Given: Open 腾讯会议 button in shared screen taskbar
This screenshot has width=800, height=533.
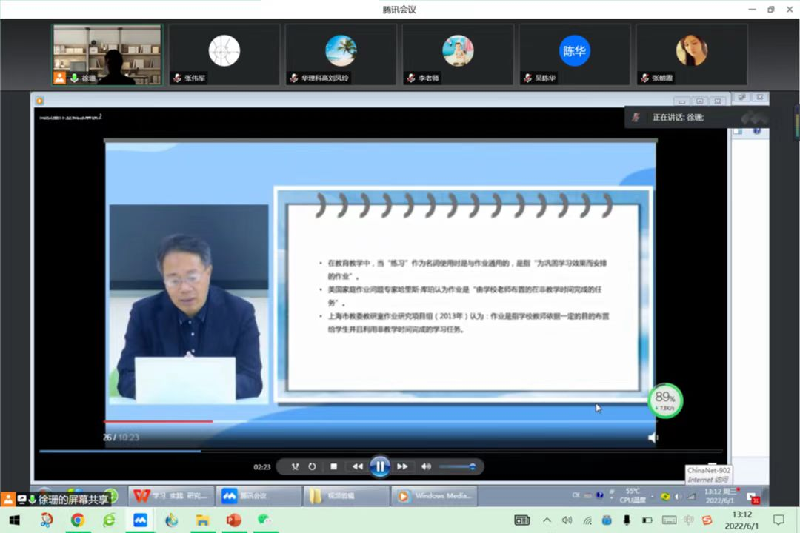Looking at the screenshot, I should 258,496.
